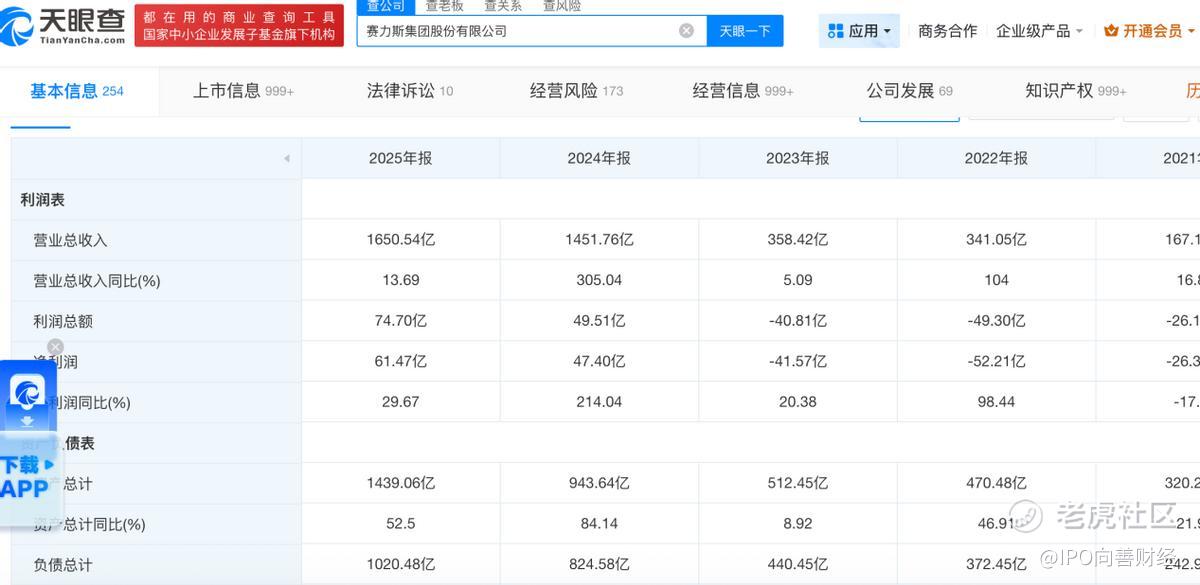1200x585 pixels.
Task: Click the 利润表 section heading
Action: click(42, 200)
